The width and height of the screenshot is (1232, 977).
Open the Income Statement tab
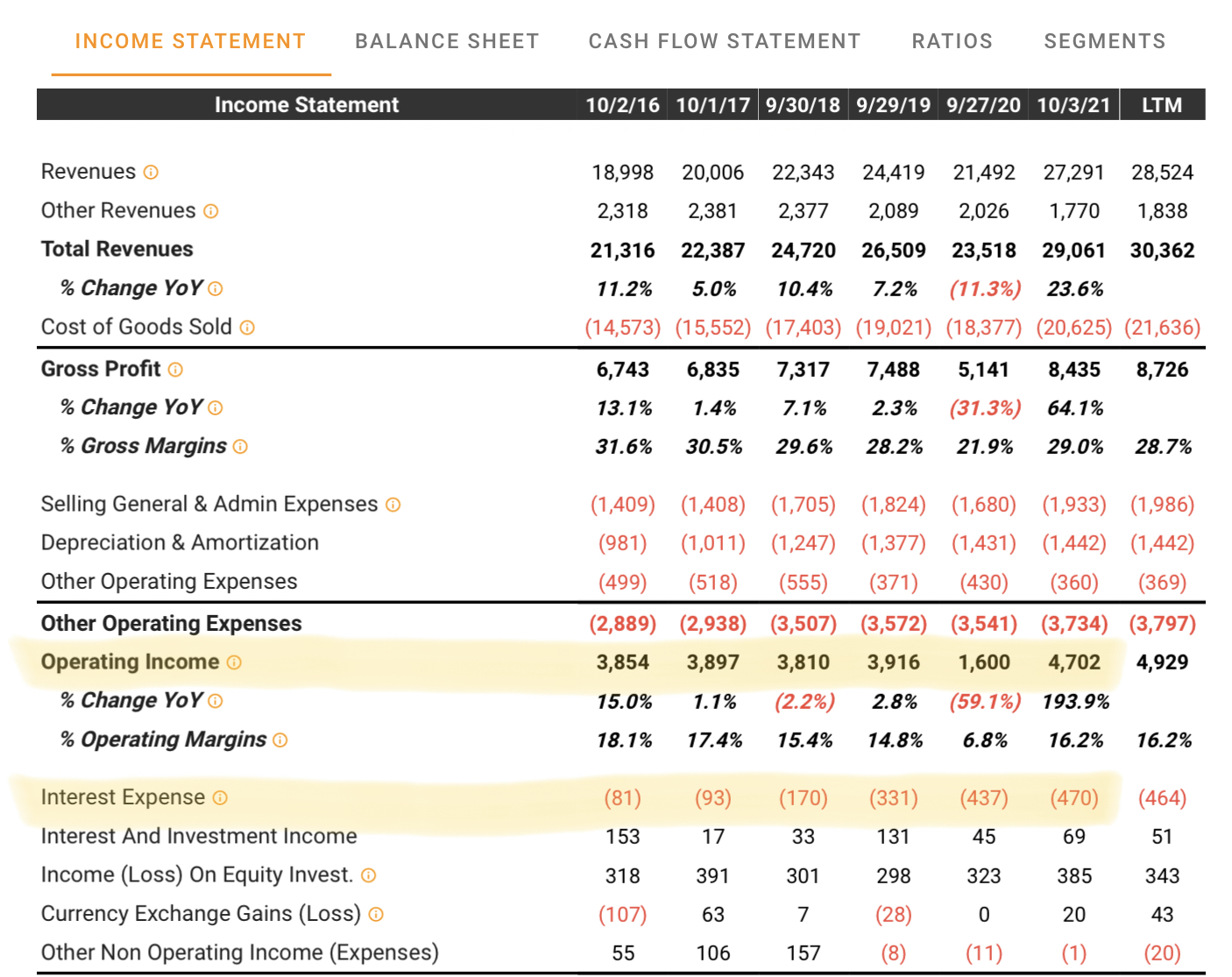tap(190, 41)
